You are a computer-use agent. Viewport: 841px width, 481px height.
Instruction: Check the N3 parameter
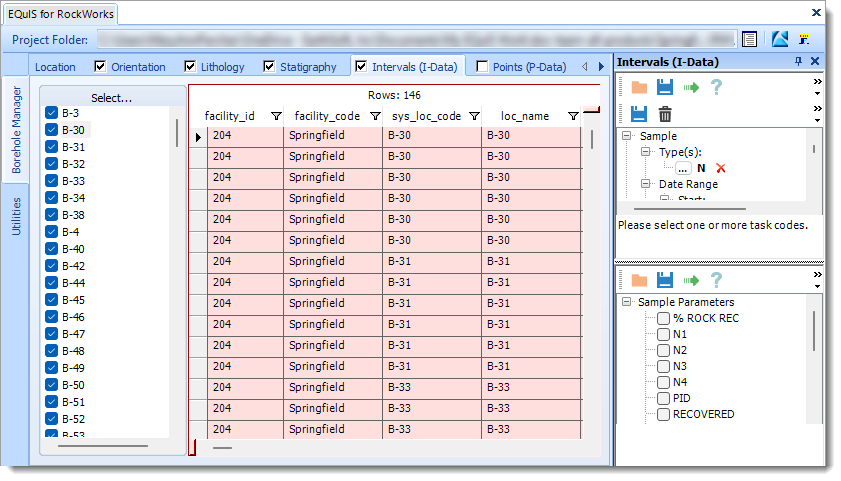663,366
